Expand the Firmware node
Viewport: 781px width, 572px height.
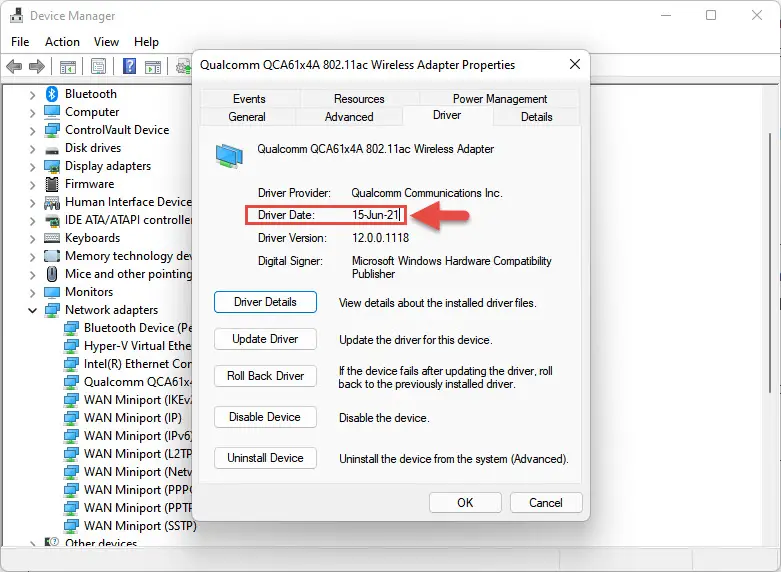32,184
